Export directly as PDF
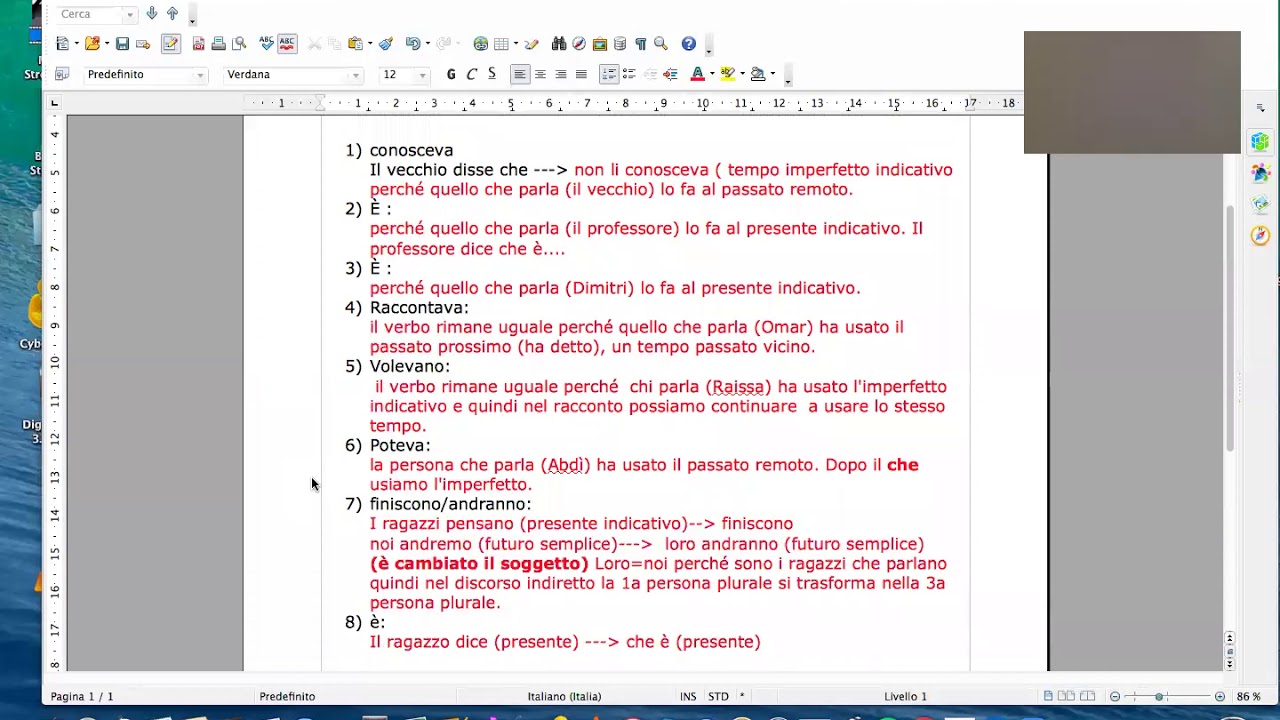Viewport: 1280px width, 720px height. point(198,44)
